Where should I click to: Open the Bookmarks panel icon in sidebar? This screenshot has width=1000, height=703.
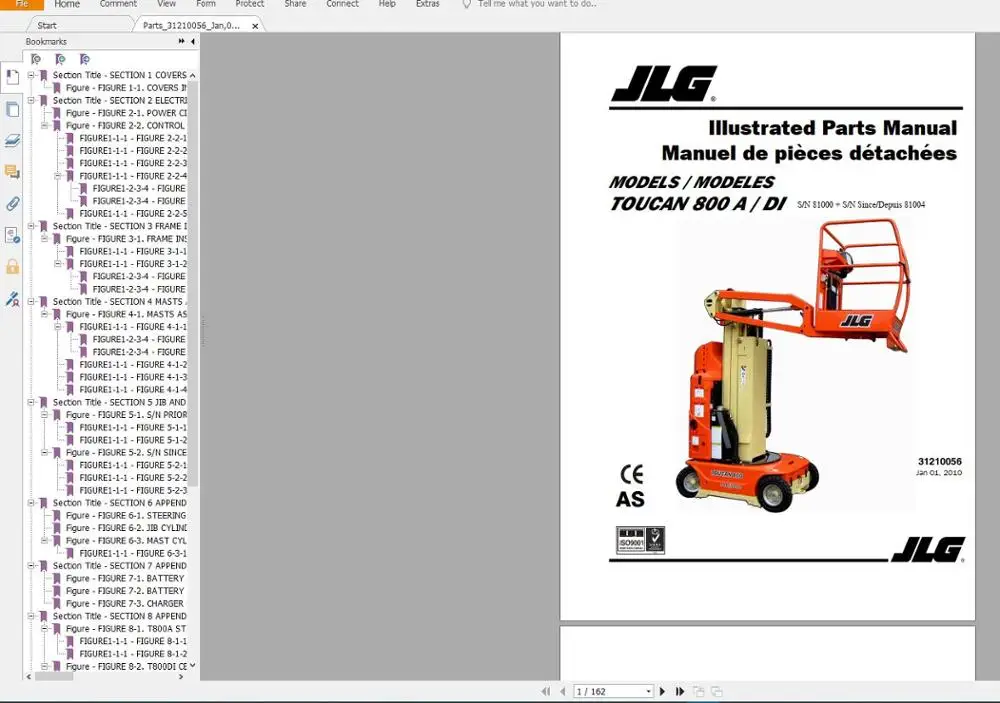12,77
